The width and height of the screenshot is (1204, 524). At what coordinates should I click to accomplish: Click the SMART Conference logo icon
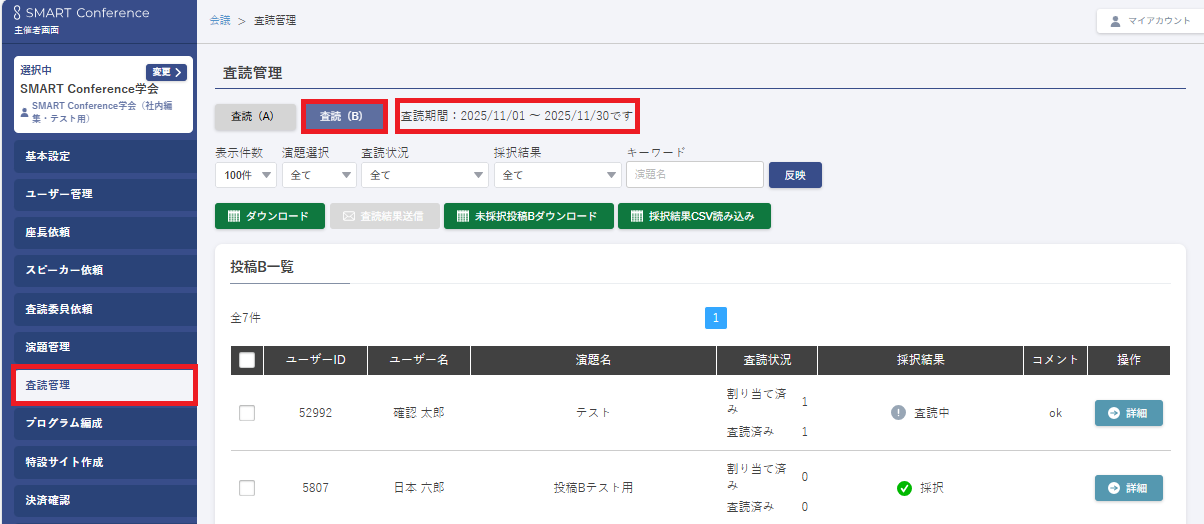pos(17,13)
